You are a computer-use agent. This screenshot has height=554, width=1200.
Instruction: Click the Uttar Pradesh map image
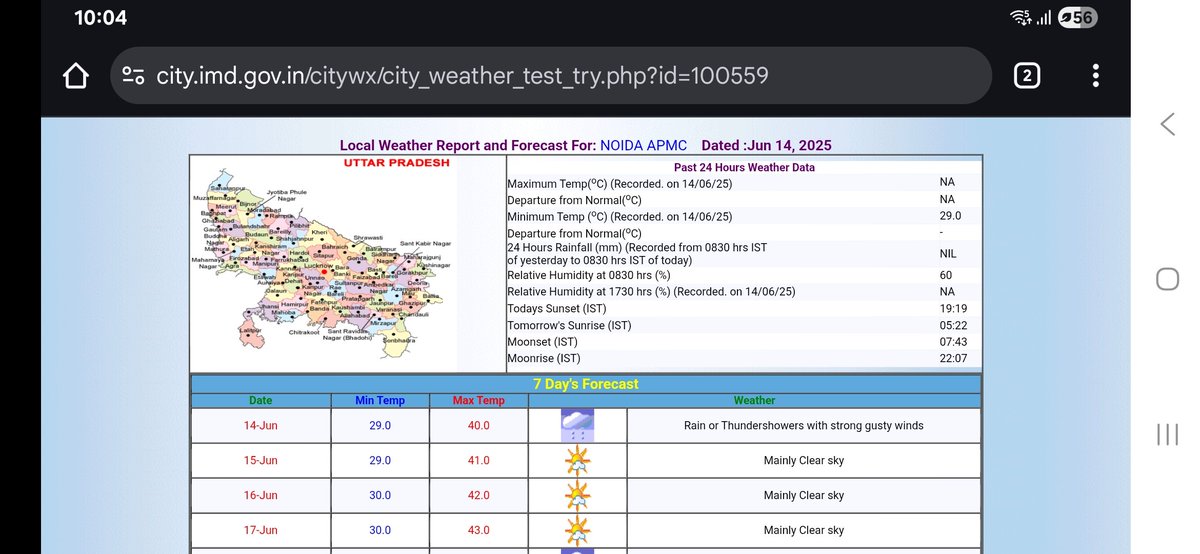click(x=322, y=263)
